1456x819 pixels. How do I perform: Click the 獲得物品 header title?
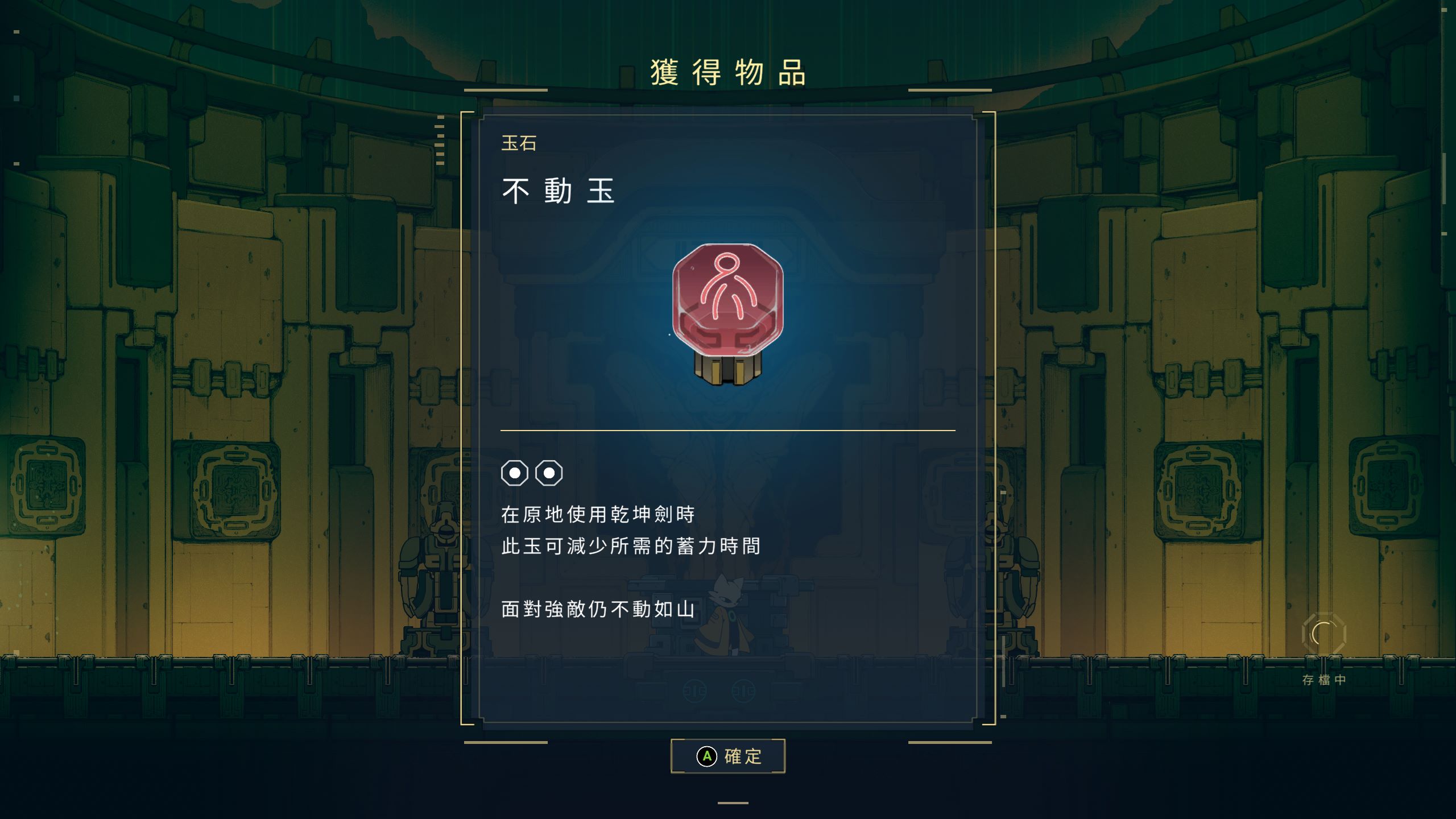pyautogui.click(x=728, y=73)
